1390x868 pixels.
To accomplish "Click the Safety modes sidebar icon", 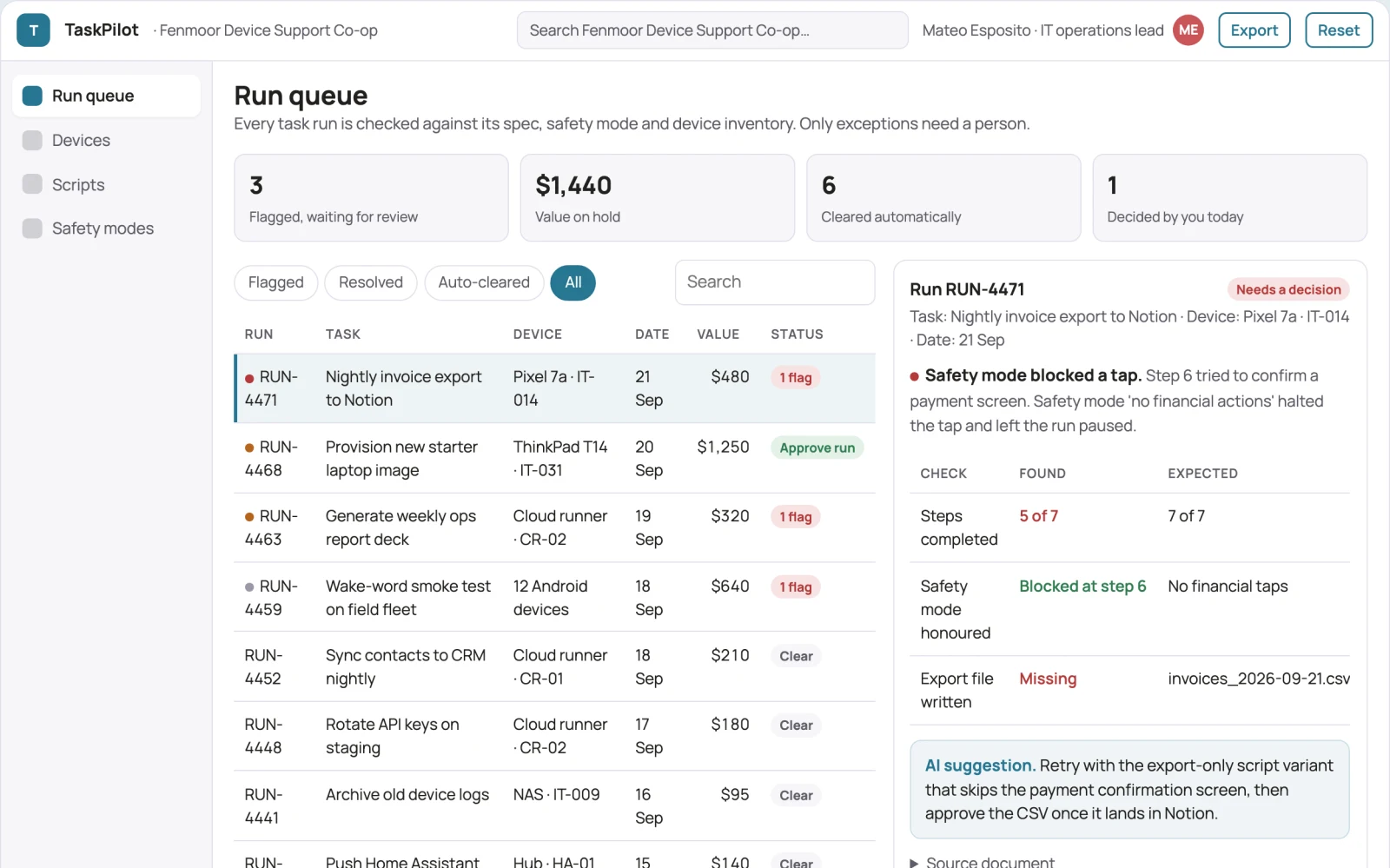I will (32, 229).
